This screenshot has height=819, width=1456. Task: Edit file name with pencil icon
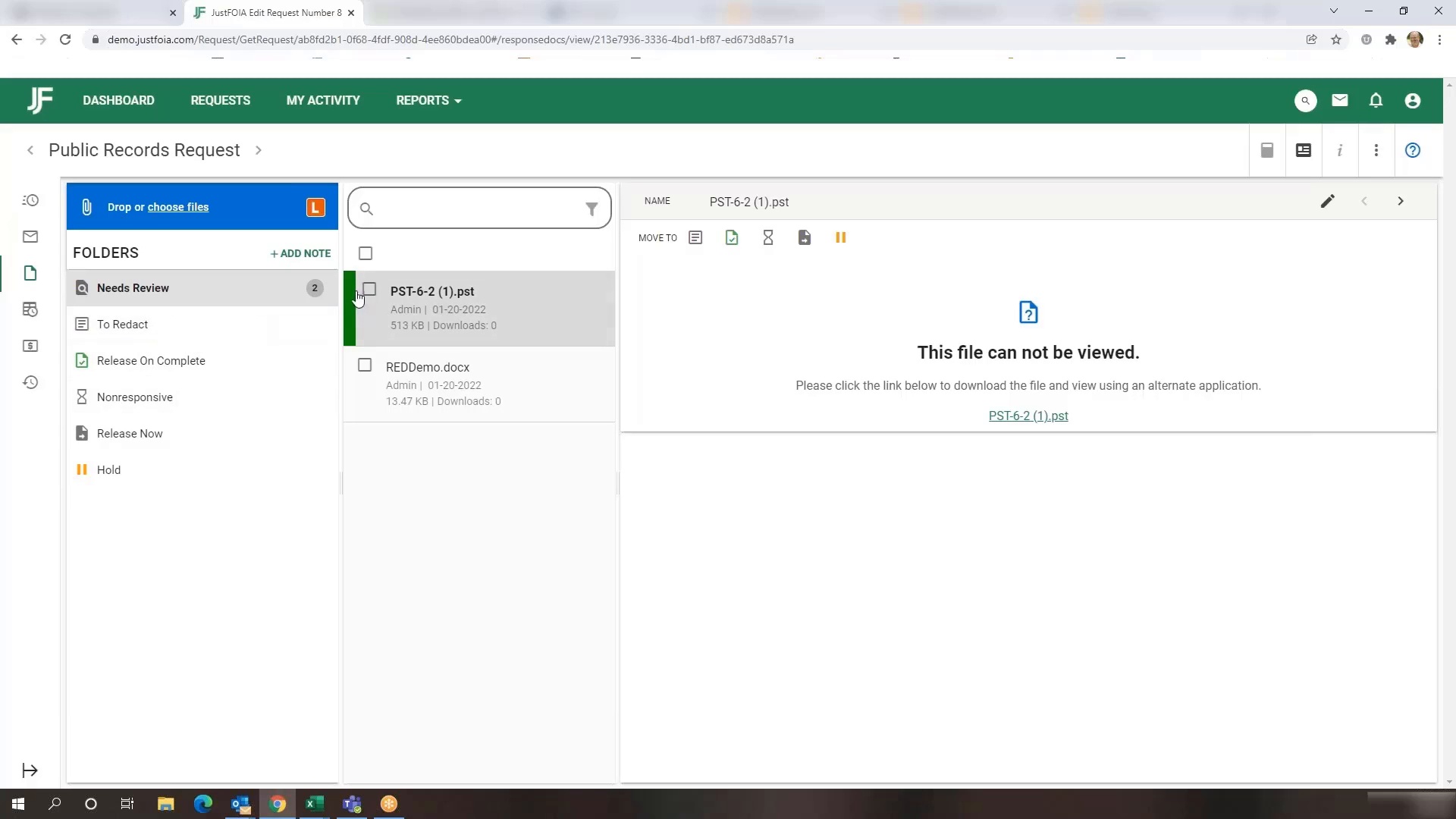click(1327, 202)
